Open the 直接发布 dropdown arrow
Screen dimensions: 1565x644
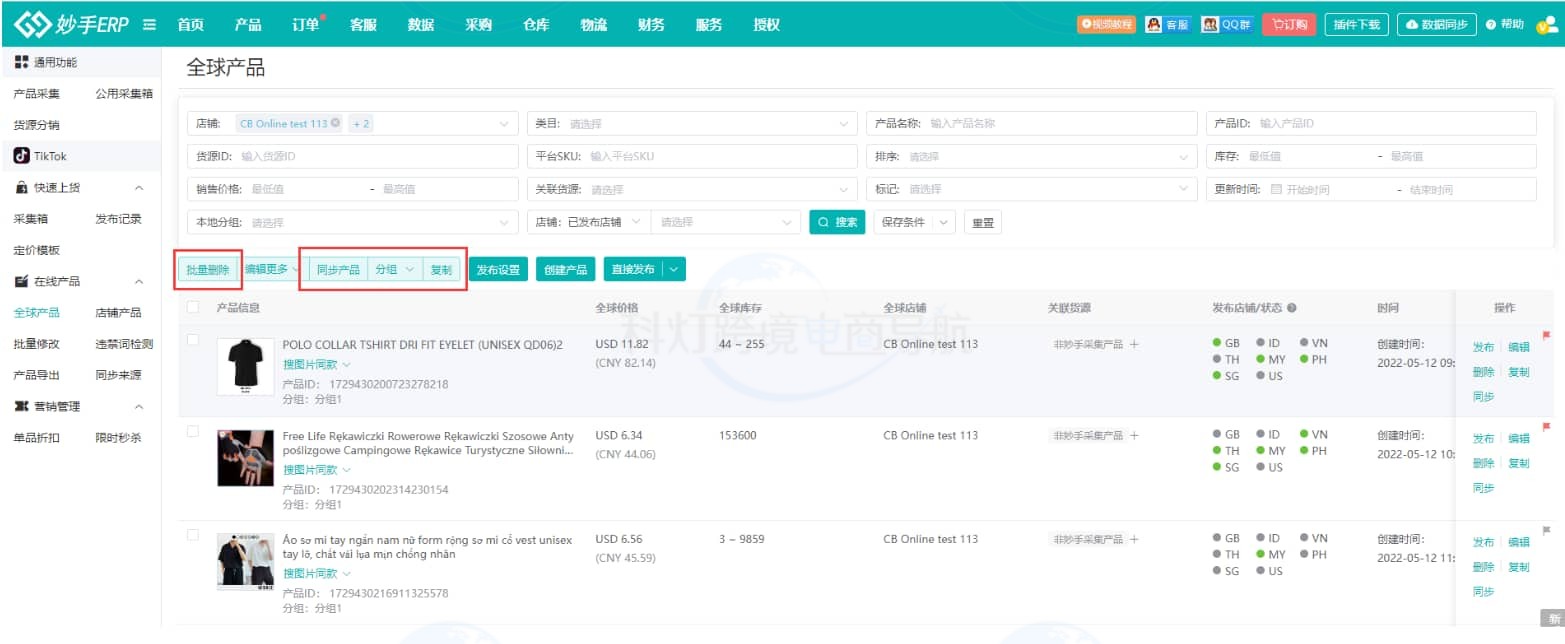(675, 269)
